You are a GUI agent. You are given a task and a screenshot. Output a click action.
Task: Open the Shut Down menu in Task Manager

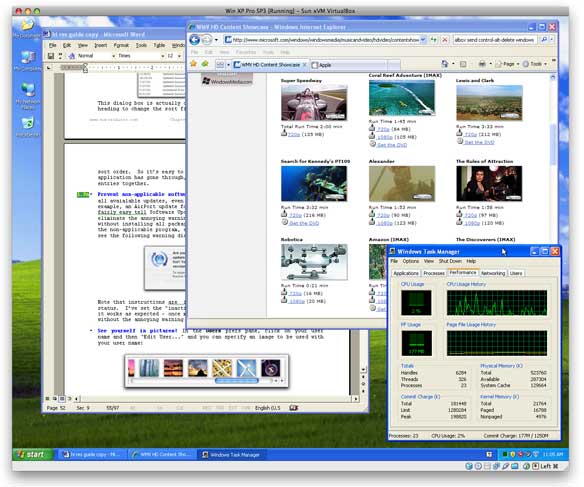tap(450, 261)
